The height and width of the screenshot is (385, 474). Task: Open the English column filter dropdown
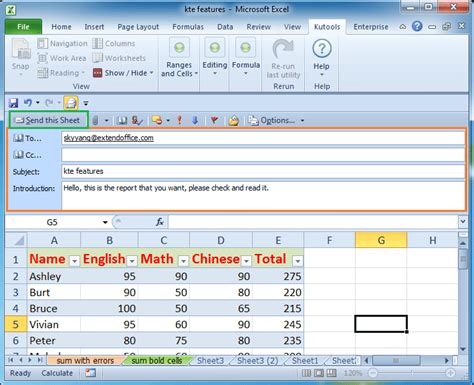[132, 261]
